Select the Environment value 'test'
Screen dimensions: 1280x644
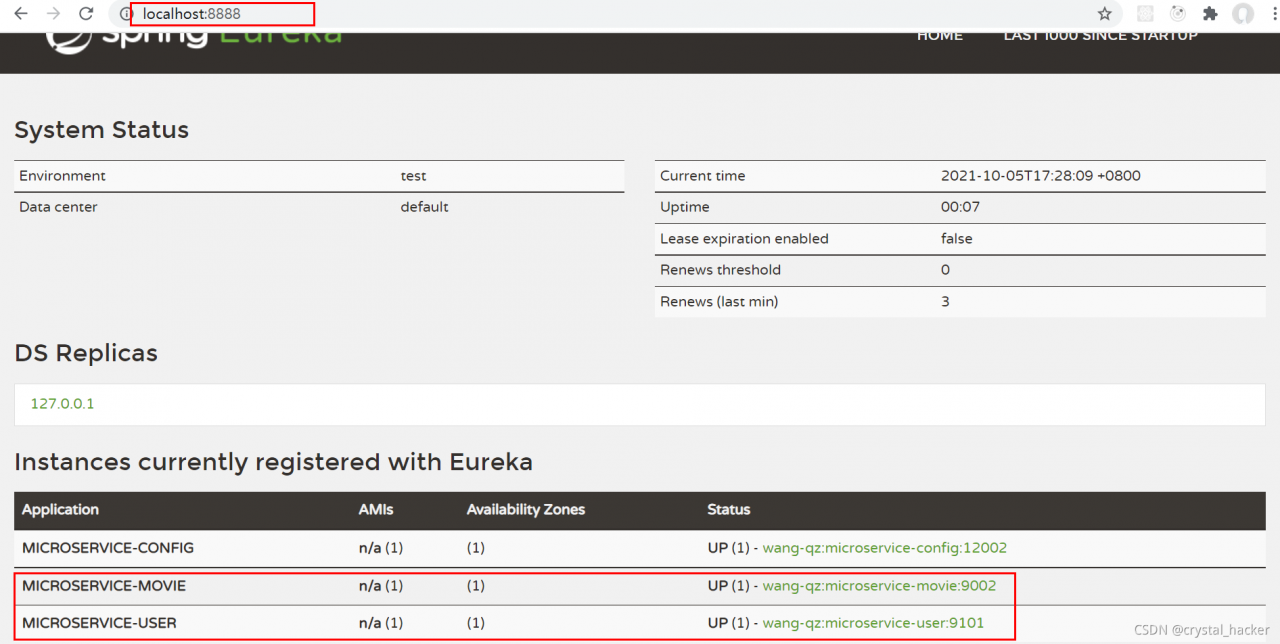[413, 176]
